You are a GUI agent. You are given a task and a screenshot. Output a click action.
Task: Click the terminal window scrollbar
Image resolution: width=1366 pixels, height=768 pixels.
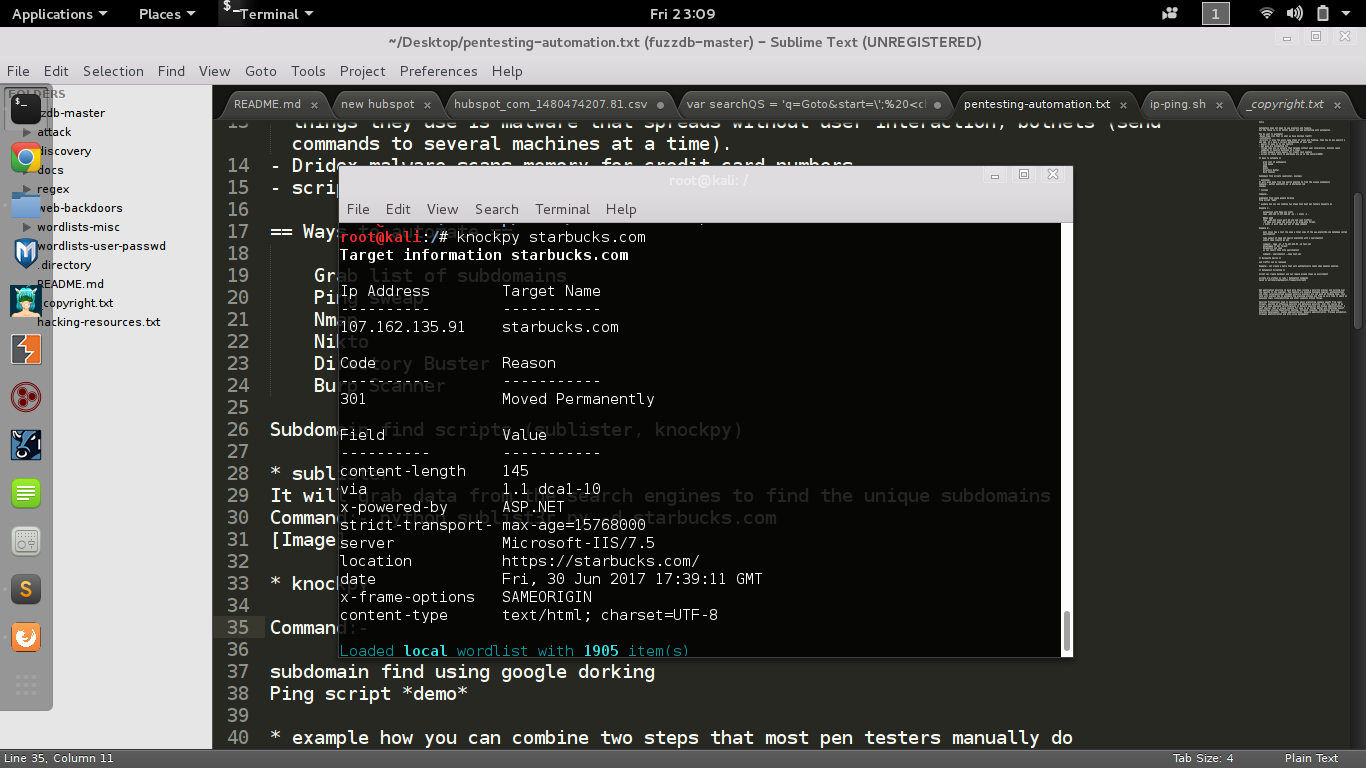point(1067,629)
